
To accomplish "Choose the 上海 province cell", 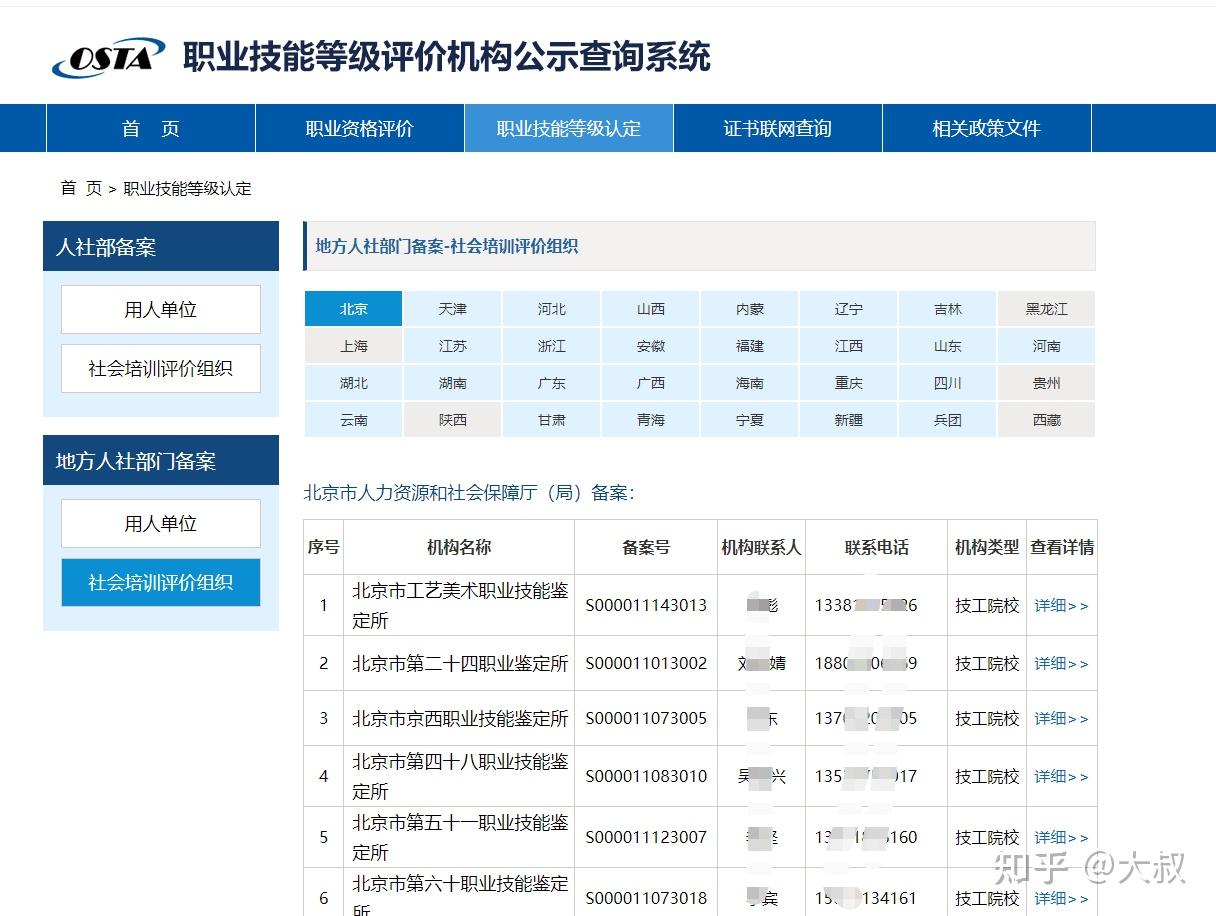I will (353, 346).
